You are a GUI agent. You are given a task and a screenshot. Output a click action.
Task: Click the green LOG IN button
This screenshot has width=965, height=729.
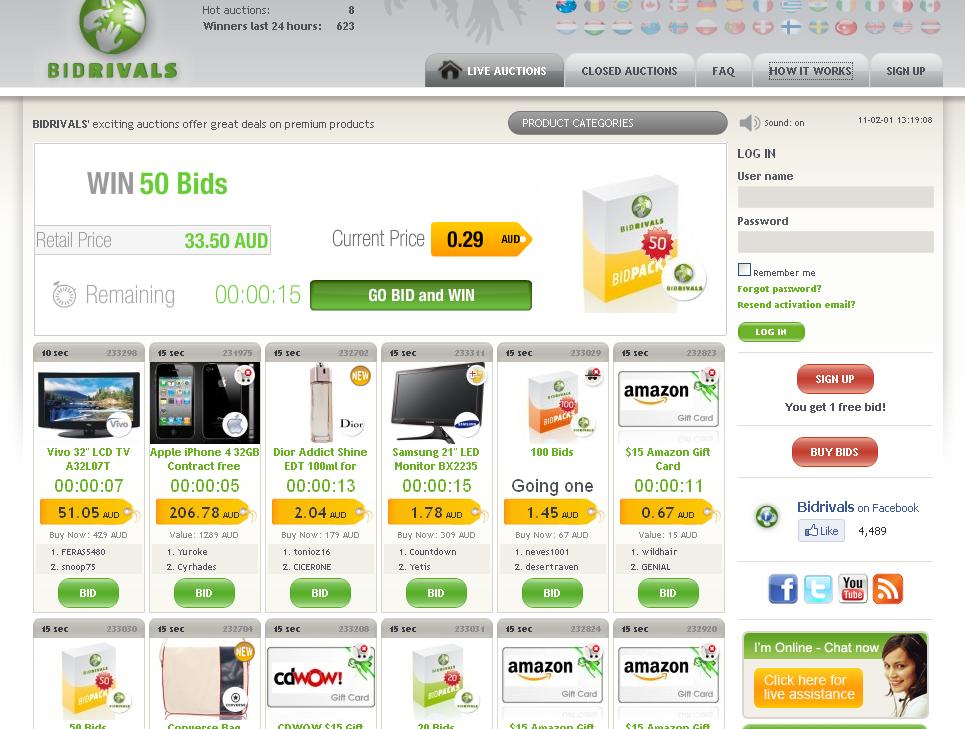[x=771, y=332]
